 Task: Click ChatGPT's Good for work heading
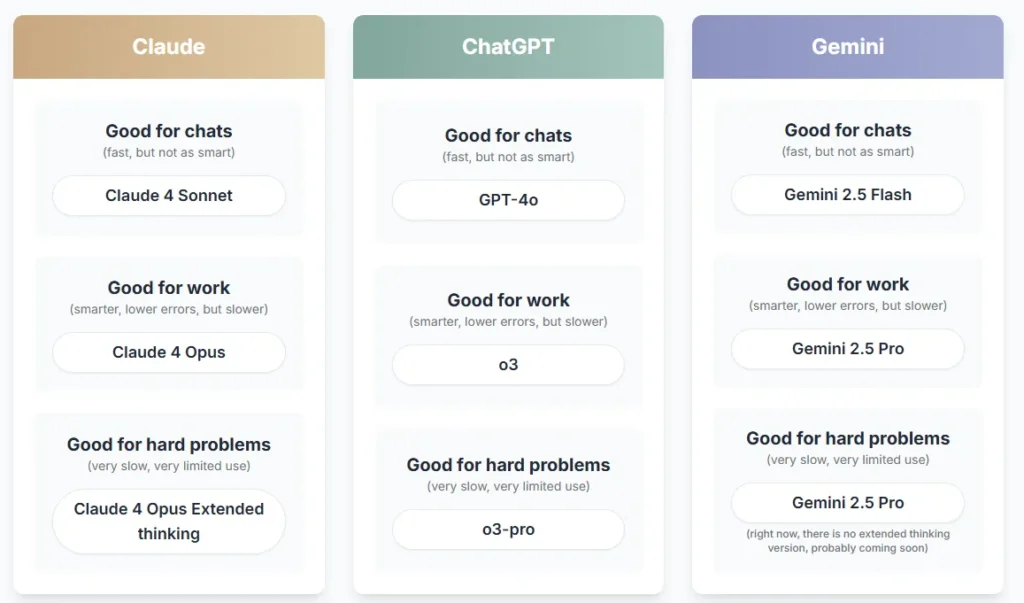(x=508, y=300)
